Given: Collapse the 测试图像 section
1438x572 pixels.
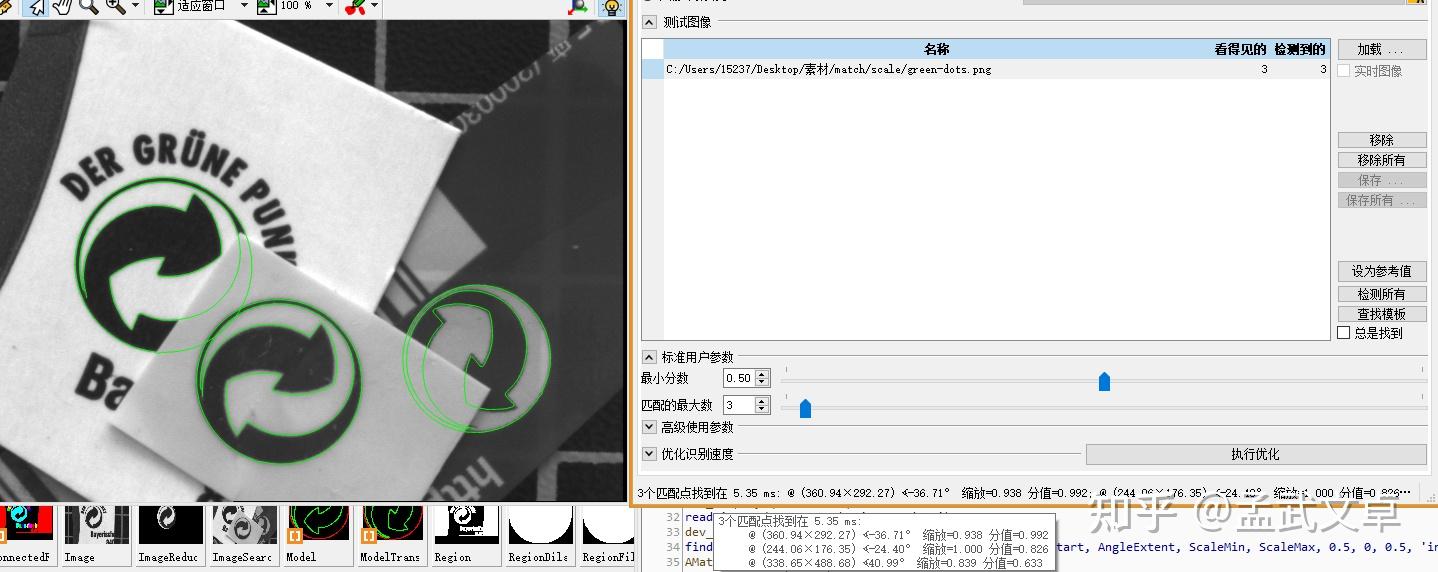Looking at the screenshot, I should coord(649,22).
